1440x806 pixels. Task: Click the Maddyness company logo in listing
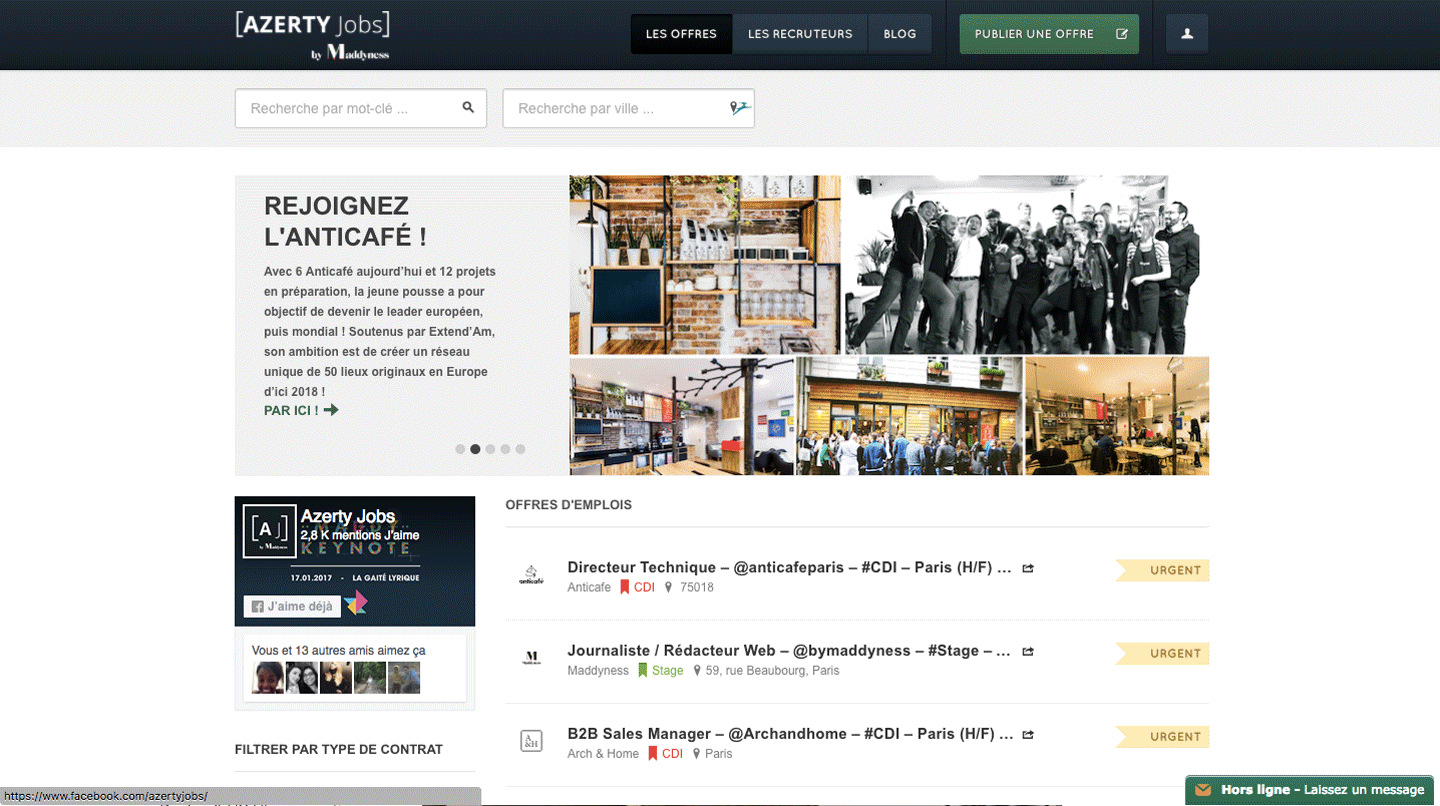pos(531,658)
